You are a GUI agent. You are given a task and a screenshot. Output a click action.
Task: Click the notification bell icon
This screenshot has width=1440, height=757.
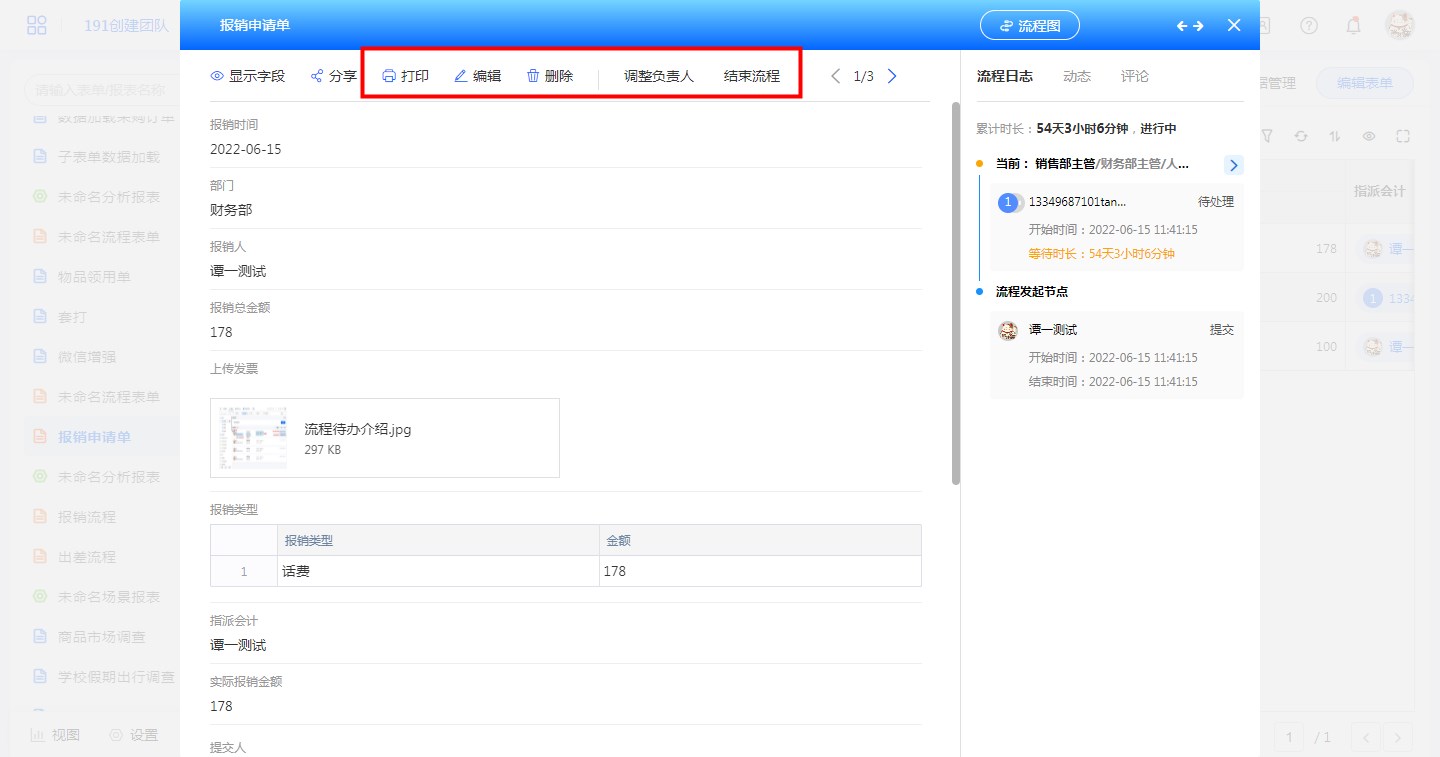coord(1353,26)
